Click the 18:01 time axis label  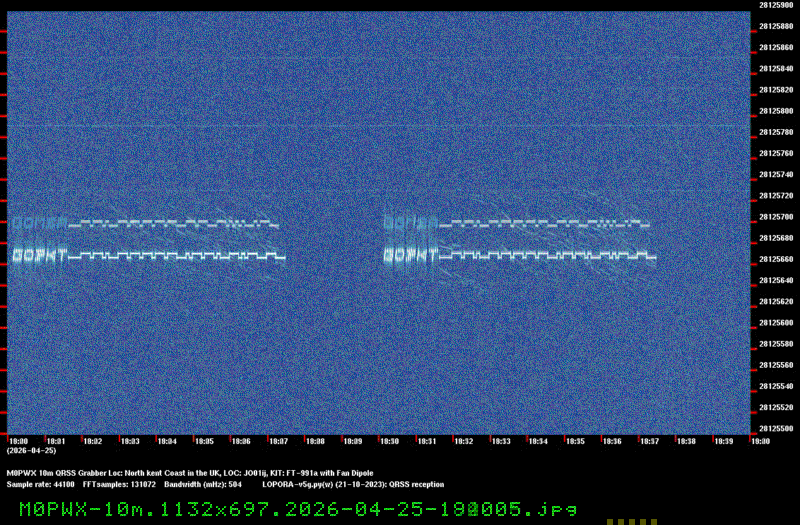click(x=56, y=441)
